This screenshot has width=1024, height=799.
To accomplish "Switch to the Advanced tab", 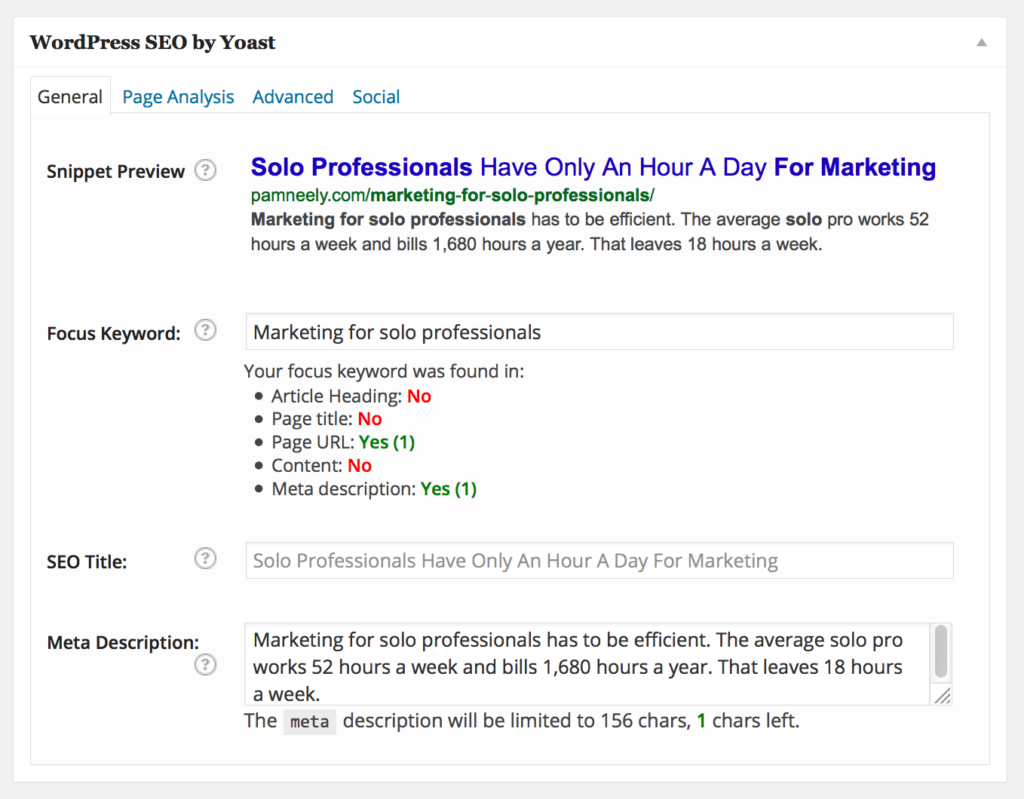I will pos(293,97).
